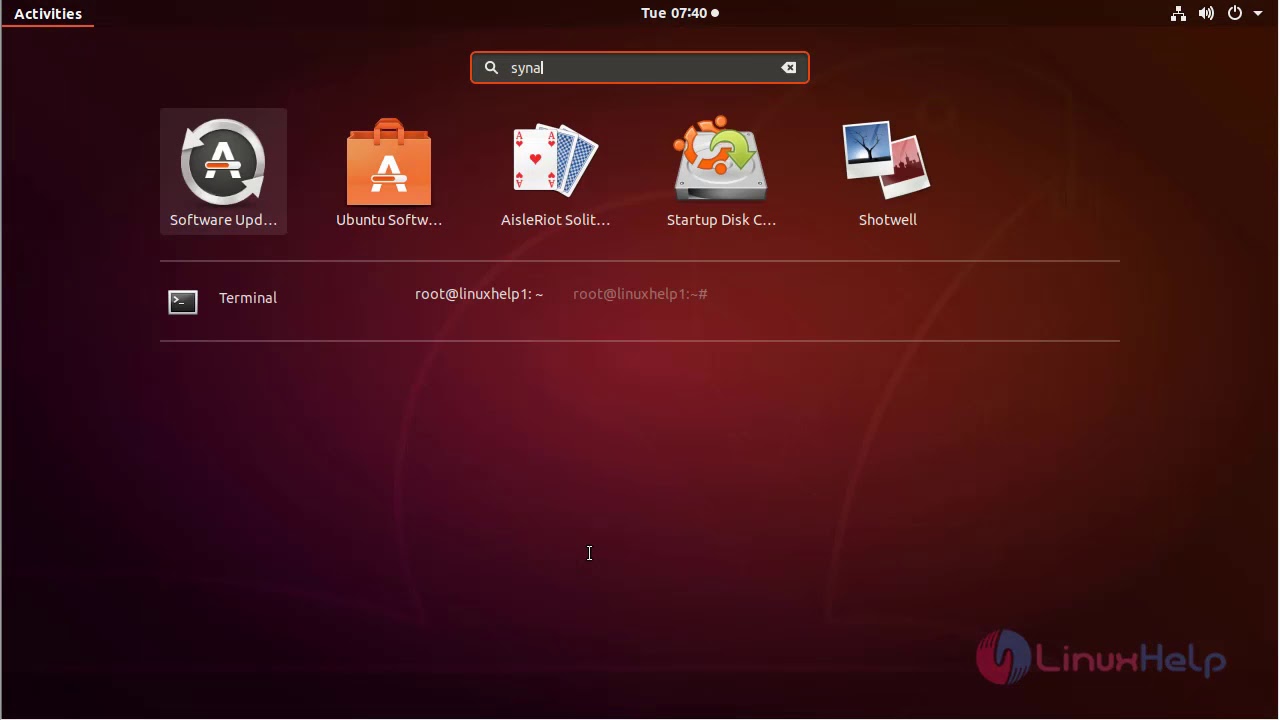Open the network status icon
This screenshot has height=720, width=1280.
pos(1178,14)
